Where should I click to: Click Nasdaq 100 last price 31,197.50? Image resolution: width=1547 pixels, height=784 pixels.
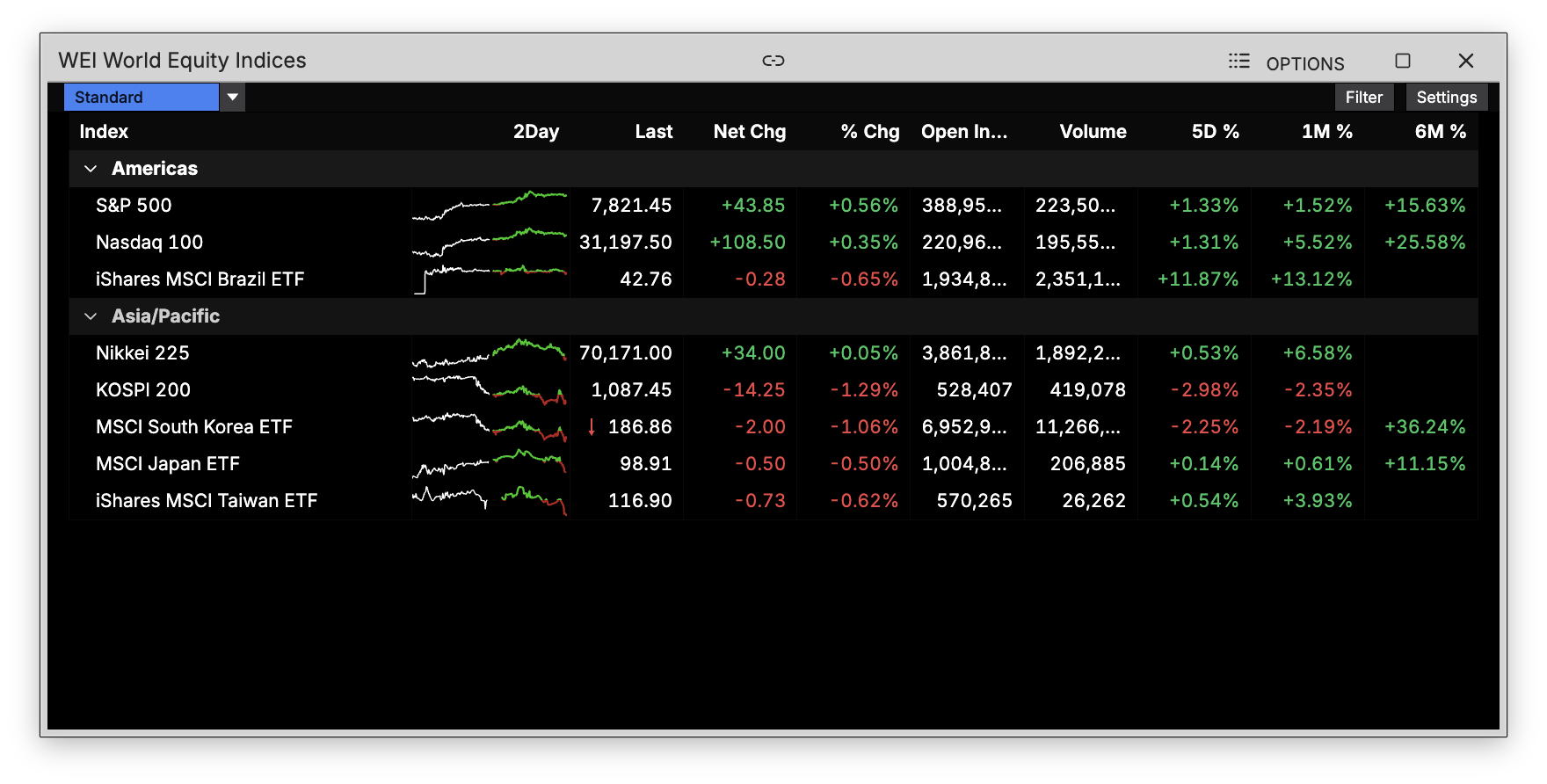point(625,243)
